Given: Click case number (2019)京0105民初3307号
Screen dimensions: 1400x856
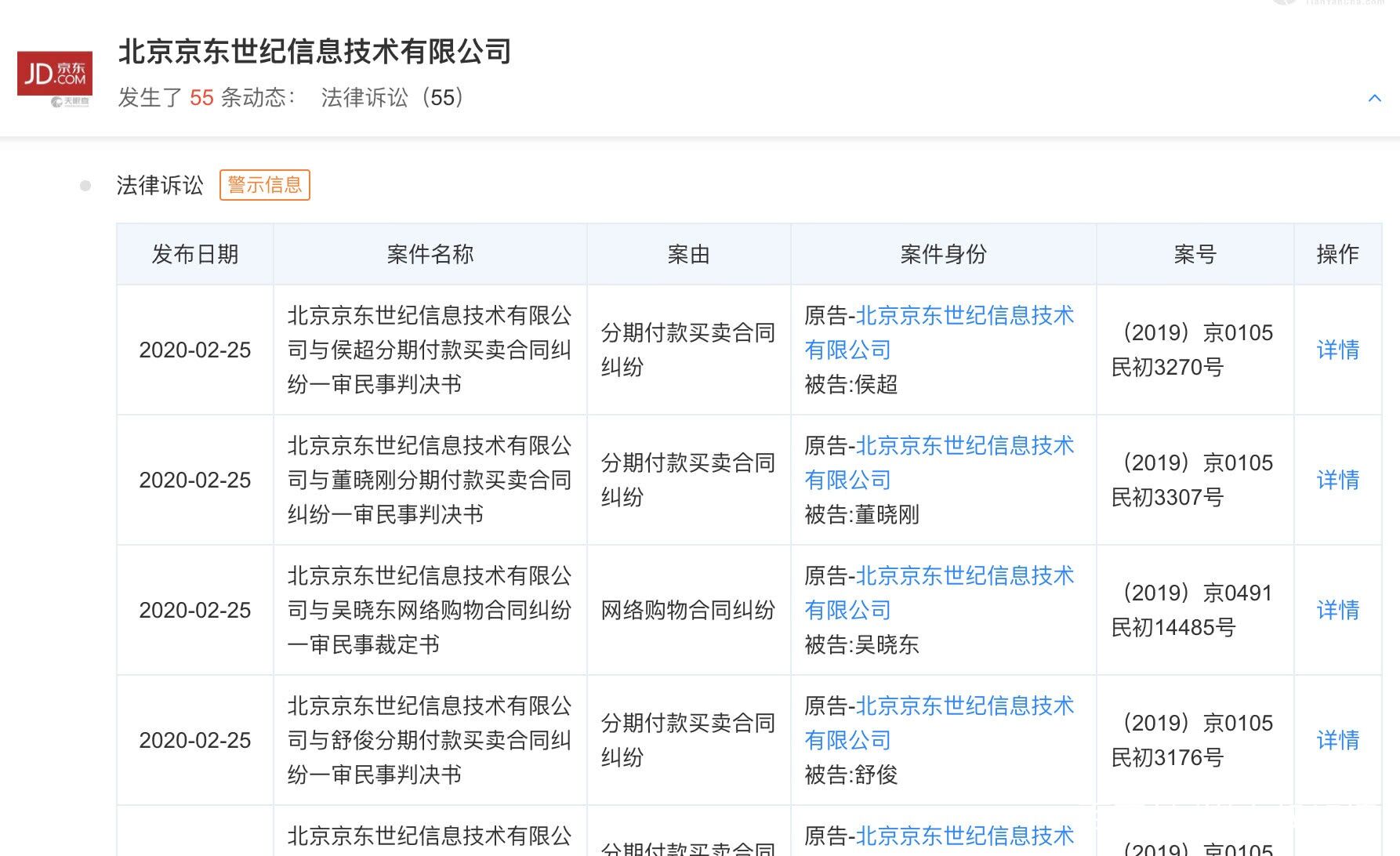Looking at the screenshot, I should tap(1193, 480).
